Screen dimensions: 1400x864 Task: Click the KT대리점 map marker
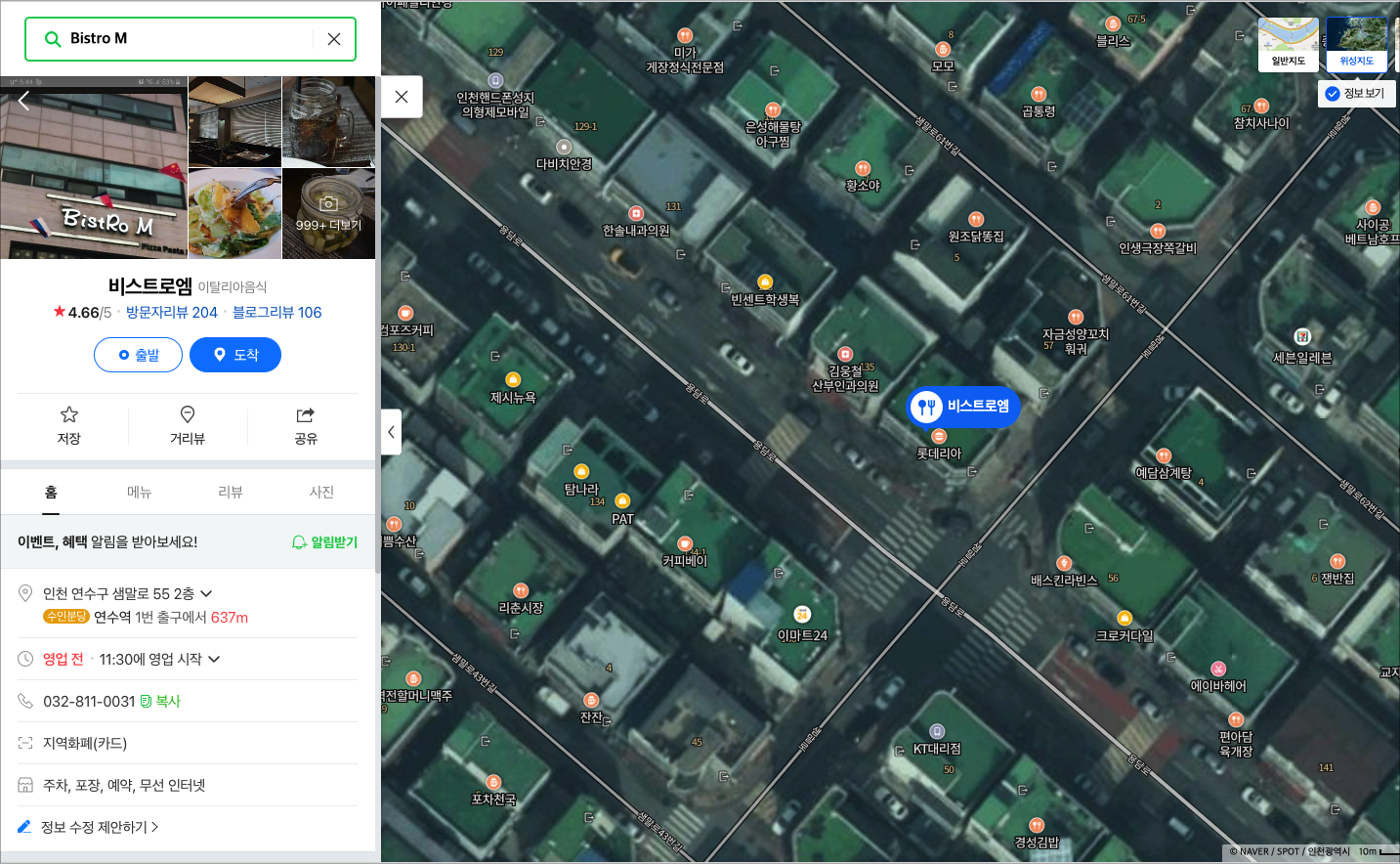pos(937,731)
